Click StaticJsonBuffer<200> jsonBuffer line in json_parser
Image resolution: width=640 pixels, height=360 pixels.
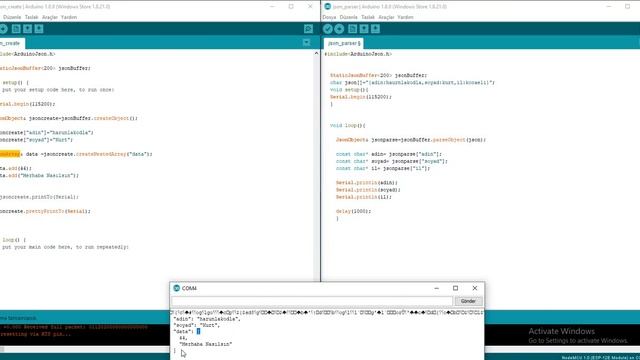point(378,75)
